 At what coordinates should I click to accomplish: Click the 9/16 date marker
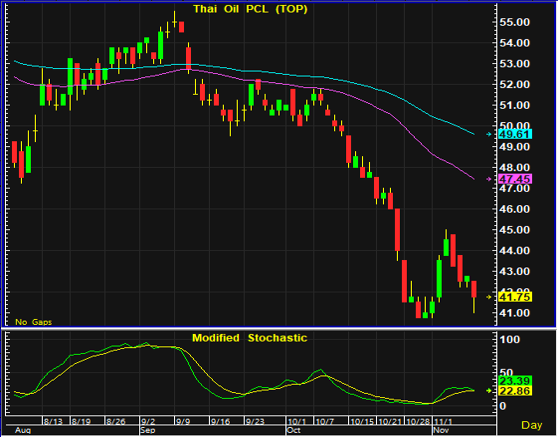click(220, 422)
